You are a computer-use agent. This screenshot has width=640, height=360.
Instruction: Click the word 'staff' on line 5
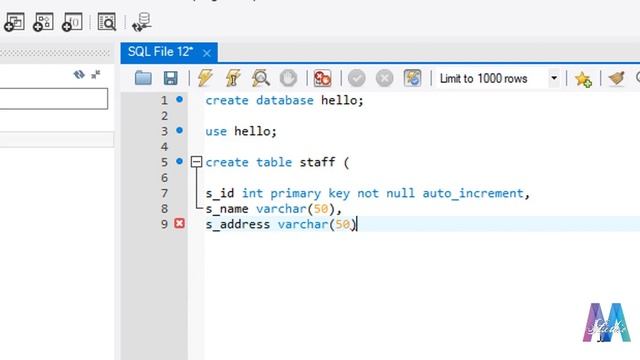pos(318,162)
